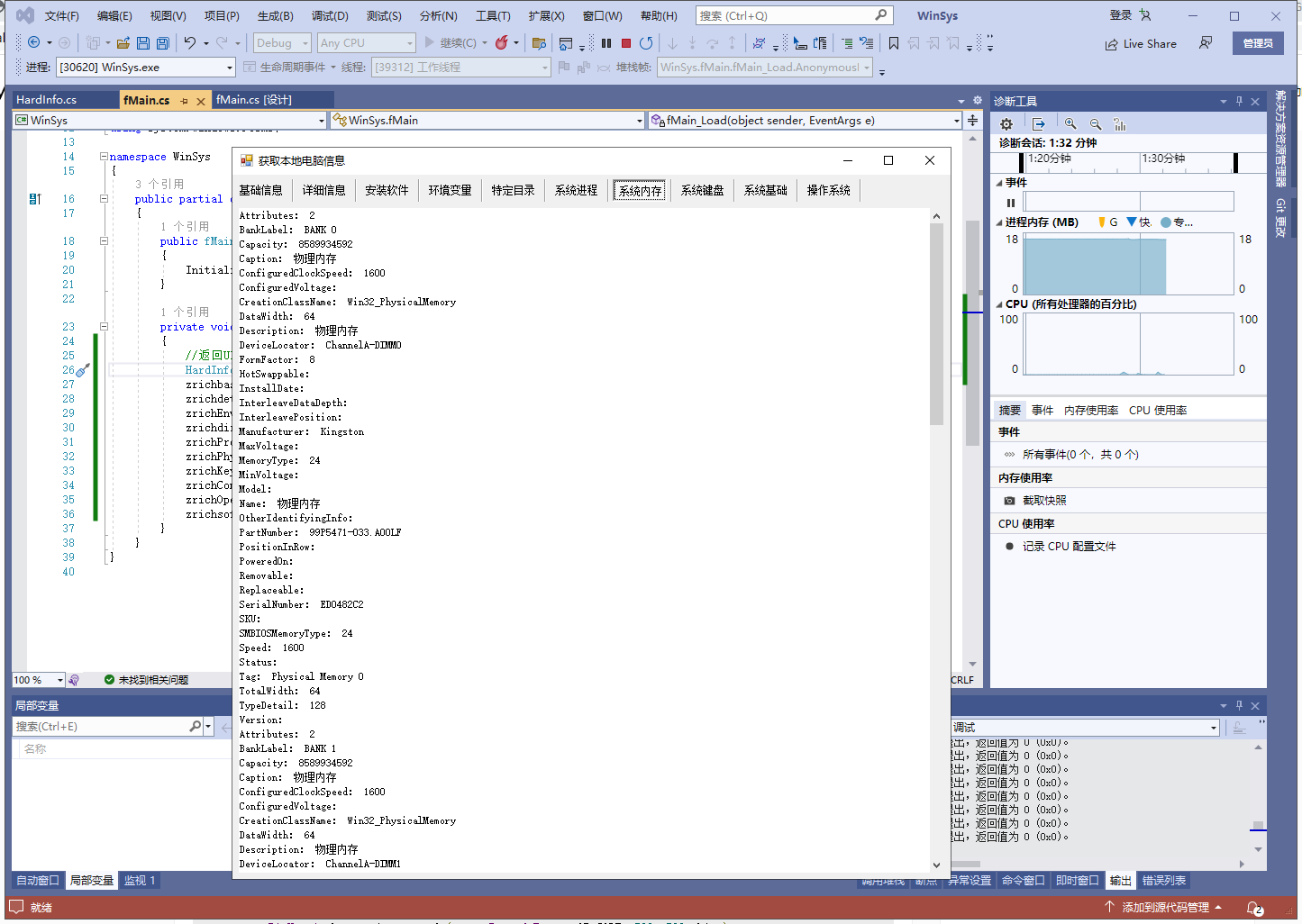1302x924 pixels.
Task: Collapse the 事件 section in diagnostic tools
Action: click(998, 183)
